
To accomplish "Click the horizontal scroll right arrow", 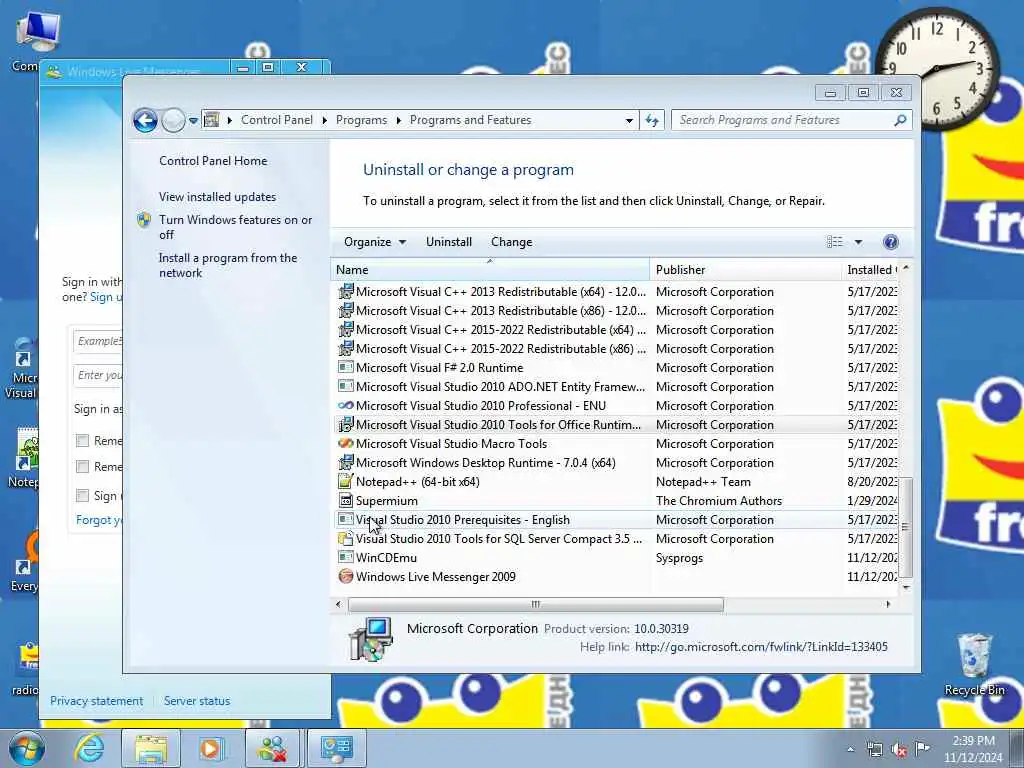I will (x=888, y=604).
